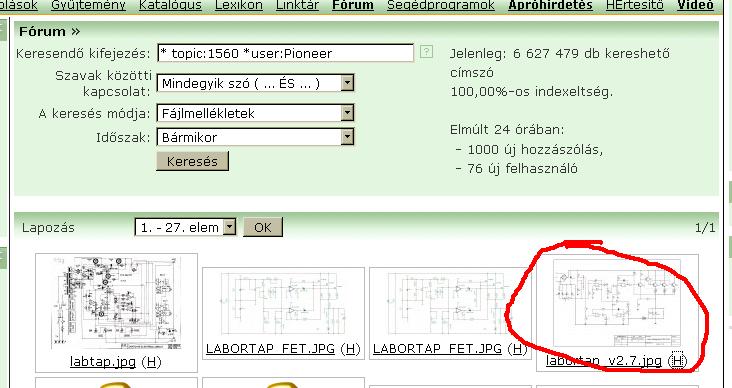
Task: Click the Keresés search button
Action: point(192,161)
